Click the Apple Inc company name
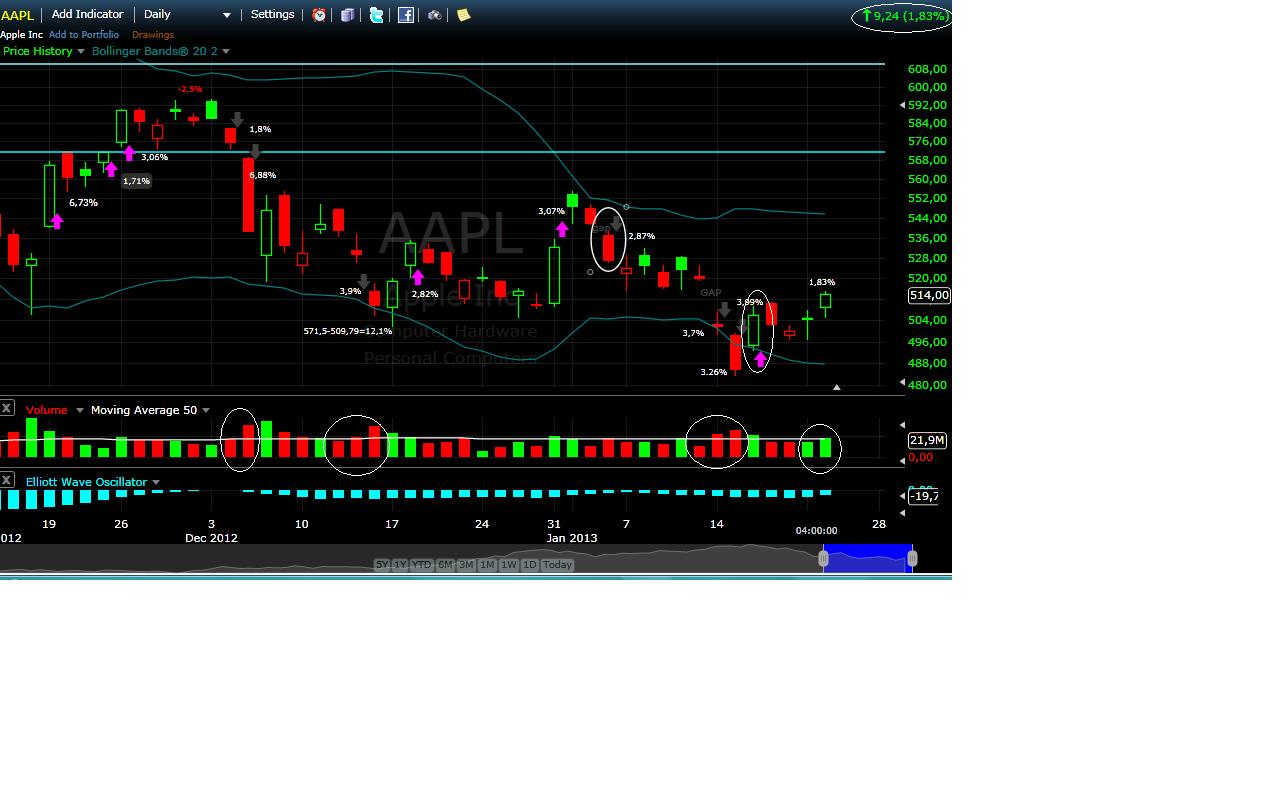 pos(21,35)
